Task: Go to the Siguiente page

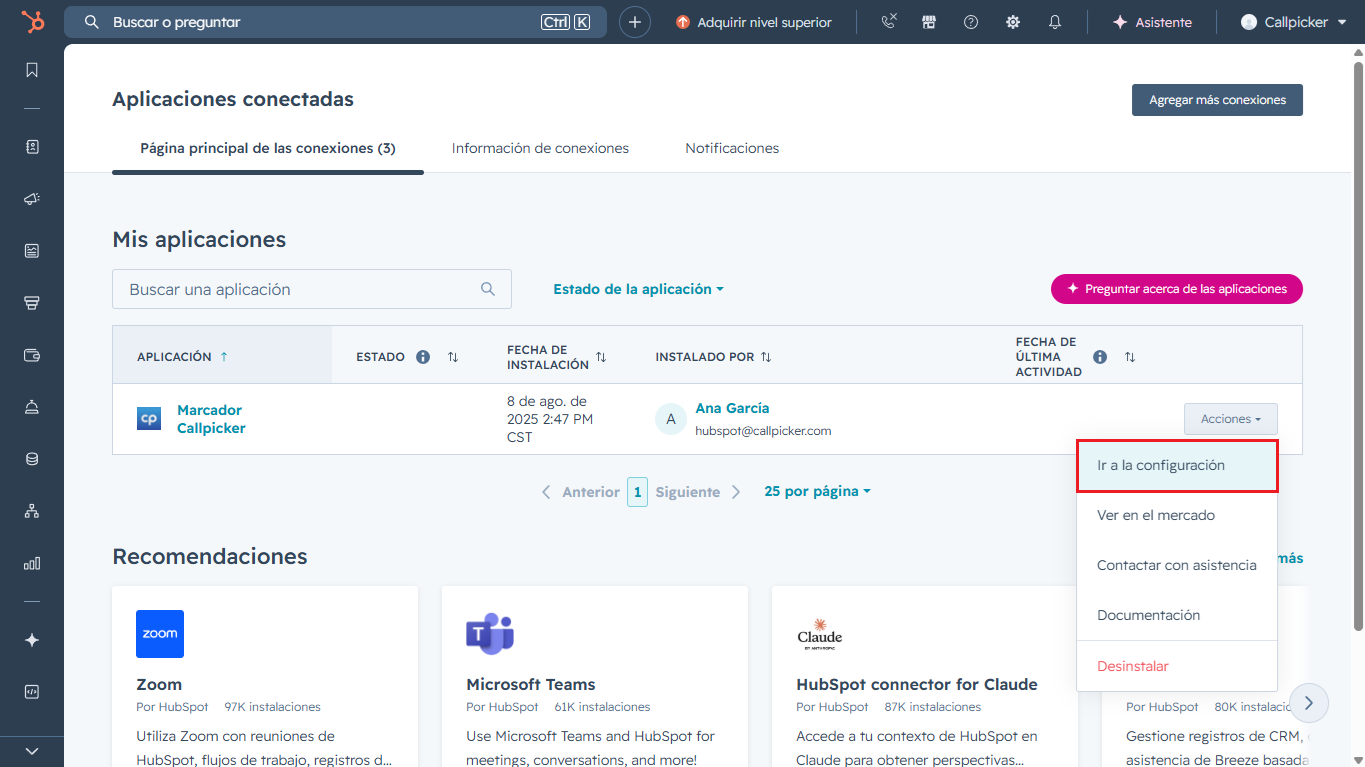Action: point(699,492)
